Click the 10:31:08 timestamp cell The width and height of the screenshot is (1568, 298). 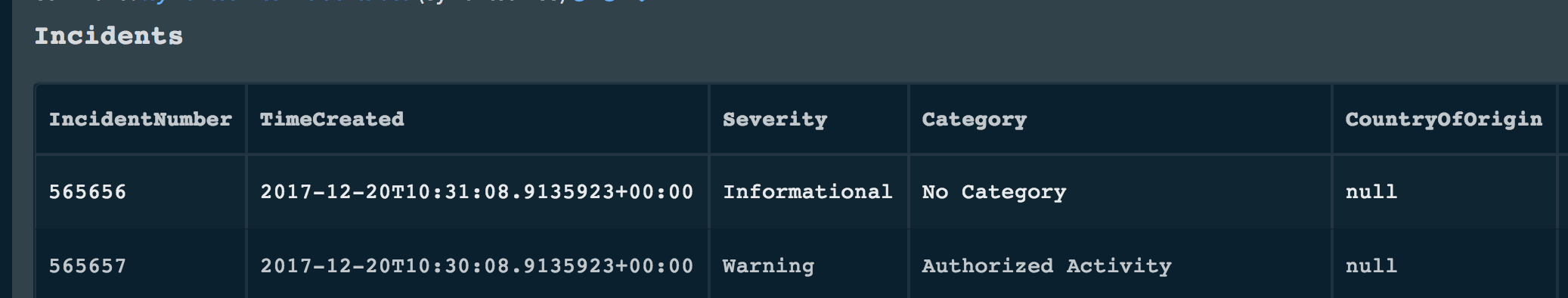pyautogui.click(x=477, y=192)
